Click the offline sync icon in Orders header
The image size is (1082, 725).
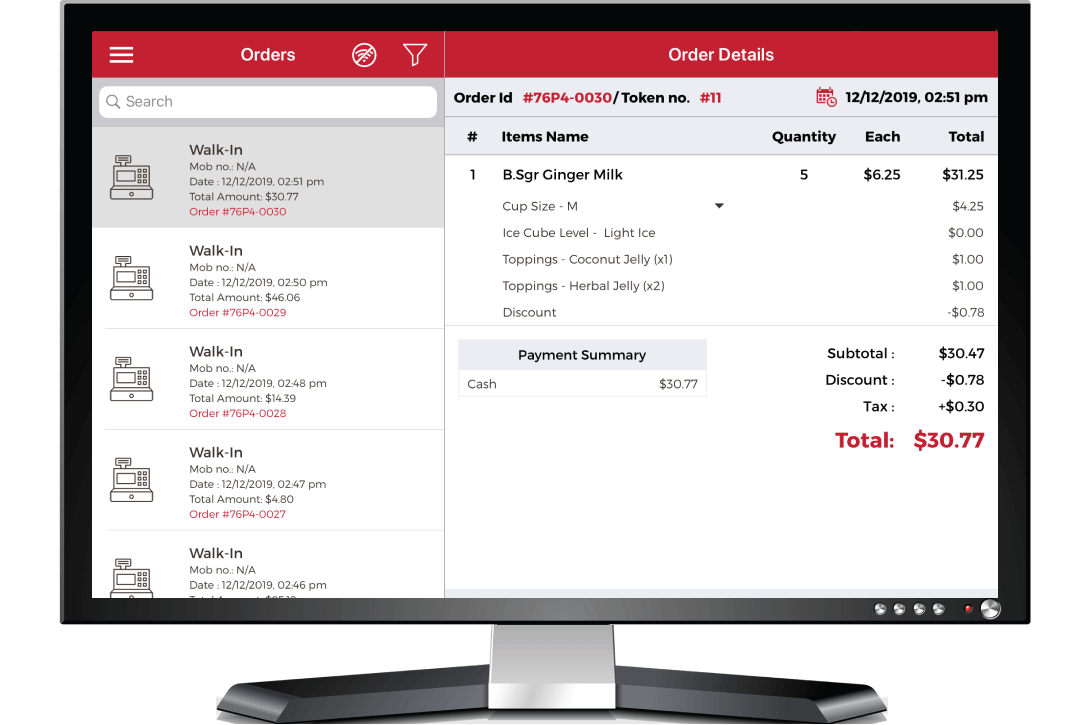pyautogui.click(x=365, y=55)
